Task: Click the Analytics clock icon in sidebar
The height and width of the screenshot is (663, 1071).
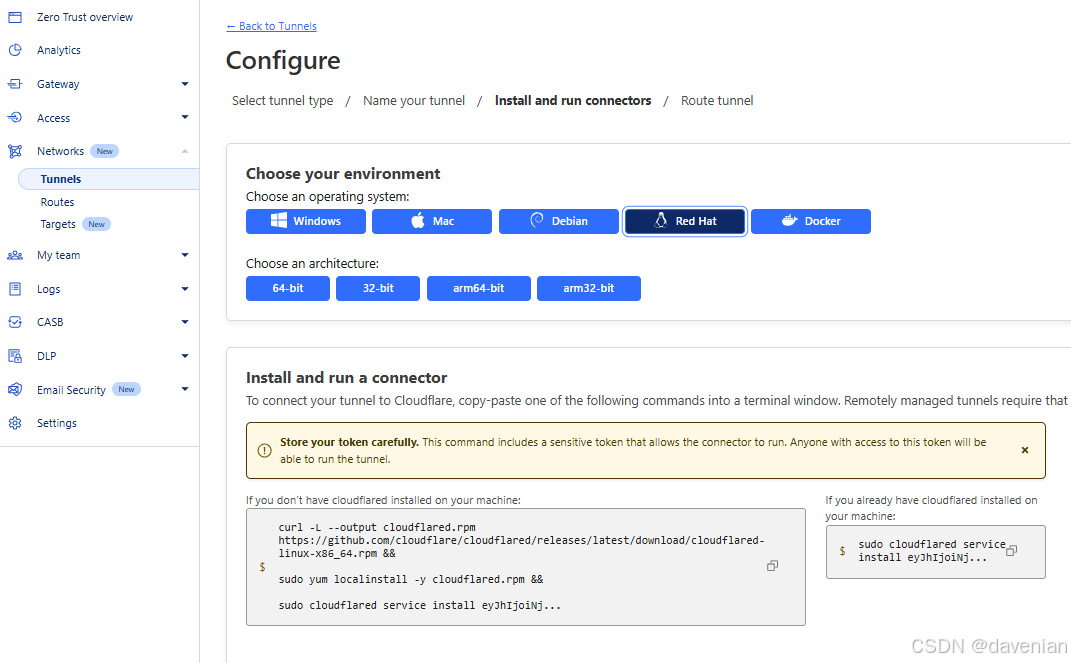Action: coord(15,50)
